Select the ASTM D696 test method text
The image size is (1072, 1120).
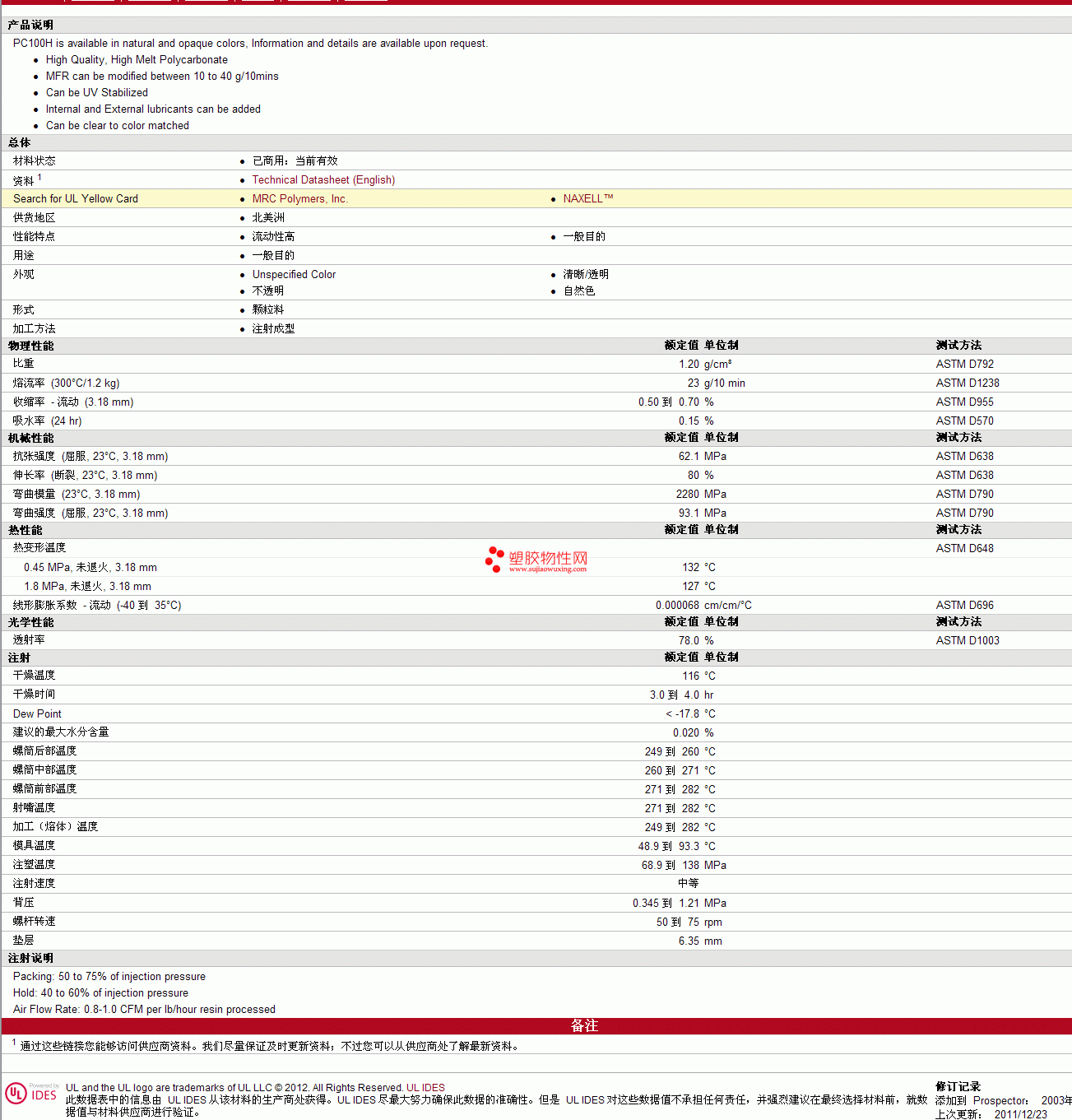click(x=964, y=605)
